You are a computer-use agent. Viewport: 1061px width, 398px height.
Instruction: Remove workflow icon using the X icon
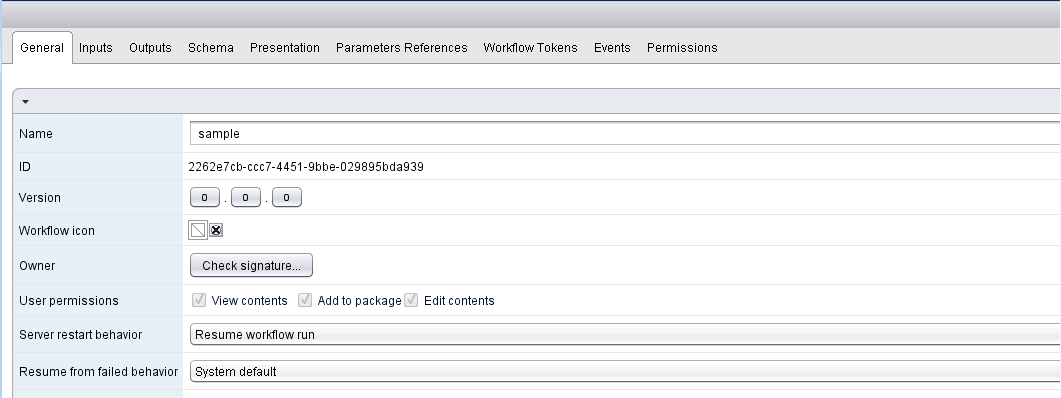click(216, 230)
